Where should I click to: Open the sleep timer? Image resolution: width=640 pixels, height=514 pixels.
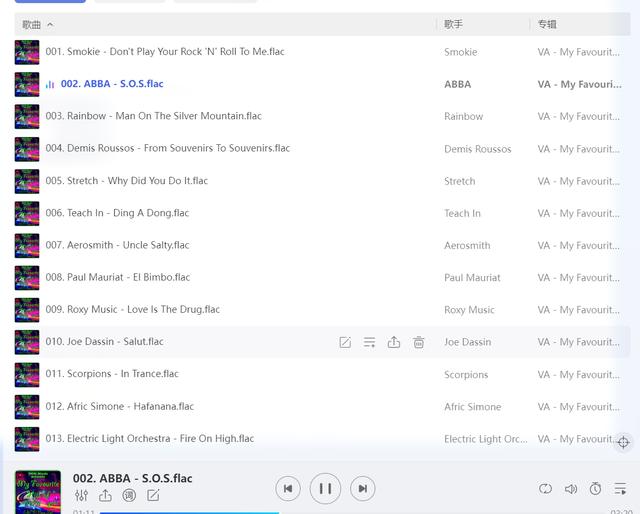click(595, 488)
